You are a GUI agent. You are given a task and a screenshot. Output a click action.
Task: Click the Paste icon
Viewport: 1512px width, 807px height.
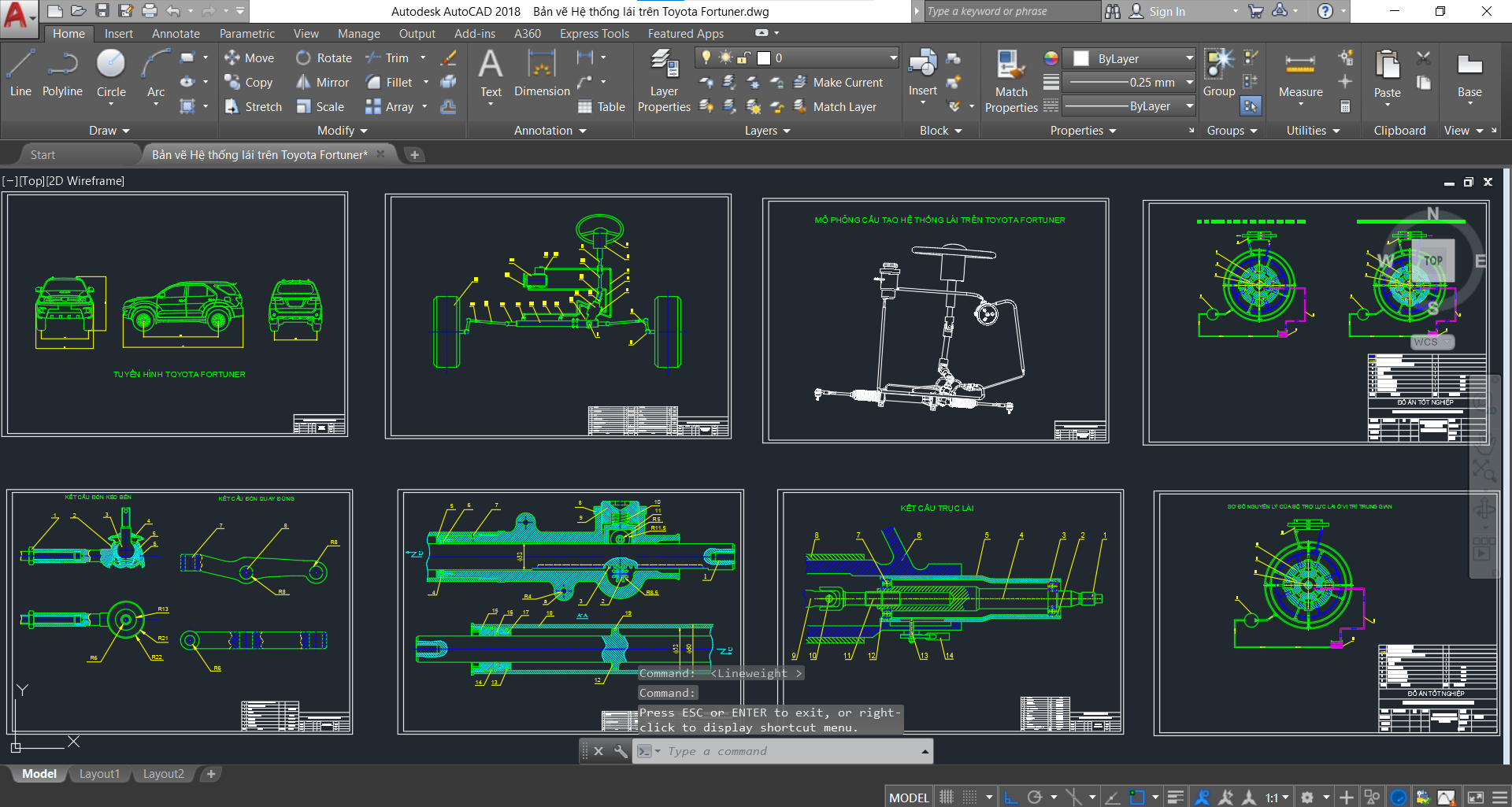tap(1387, 73)
